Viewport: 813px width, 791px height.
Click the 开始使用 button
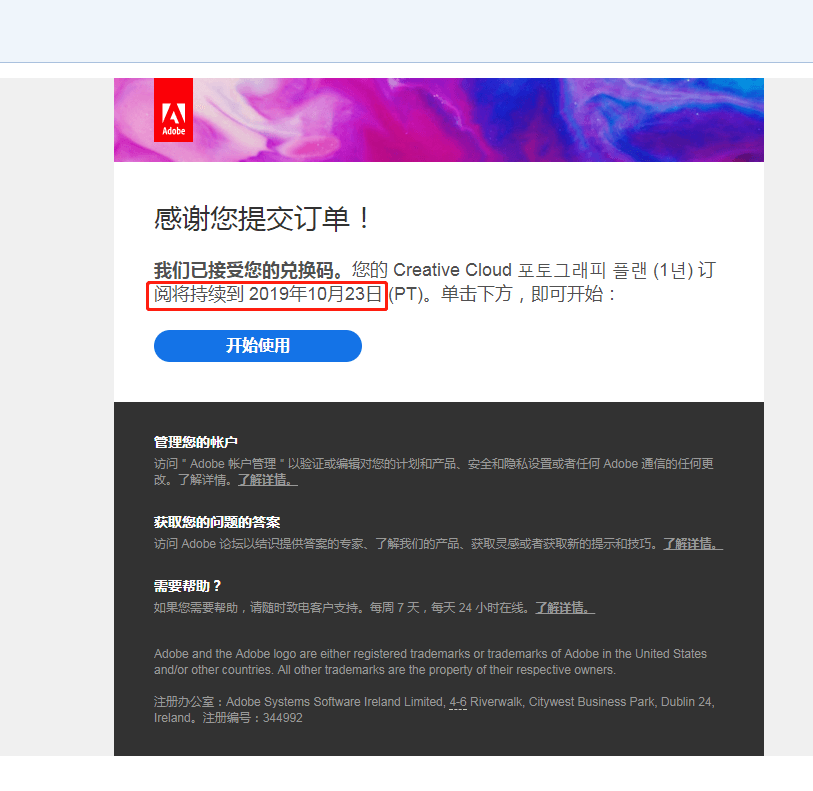tap(258, 346)
